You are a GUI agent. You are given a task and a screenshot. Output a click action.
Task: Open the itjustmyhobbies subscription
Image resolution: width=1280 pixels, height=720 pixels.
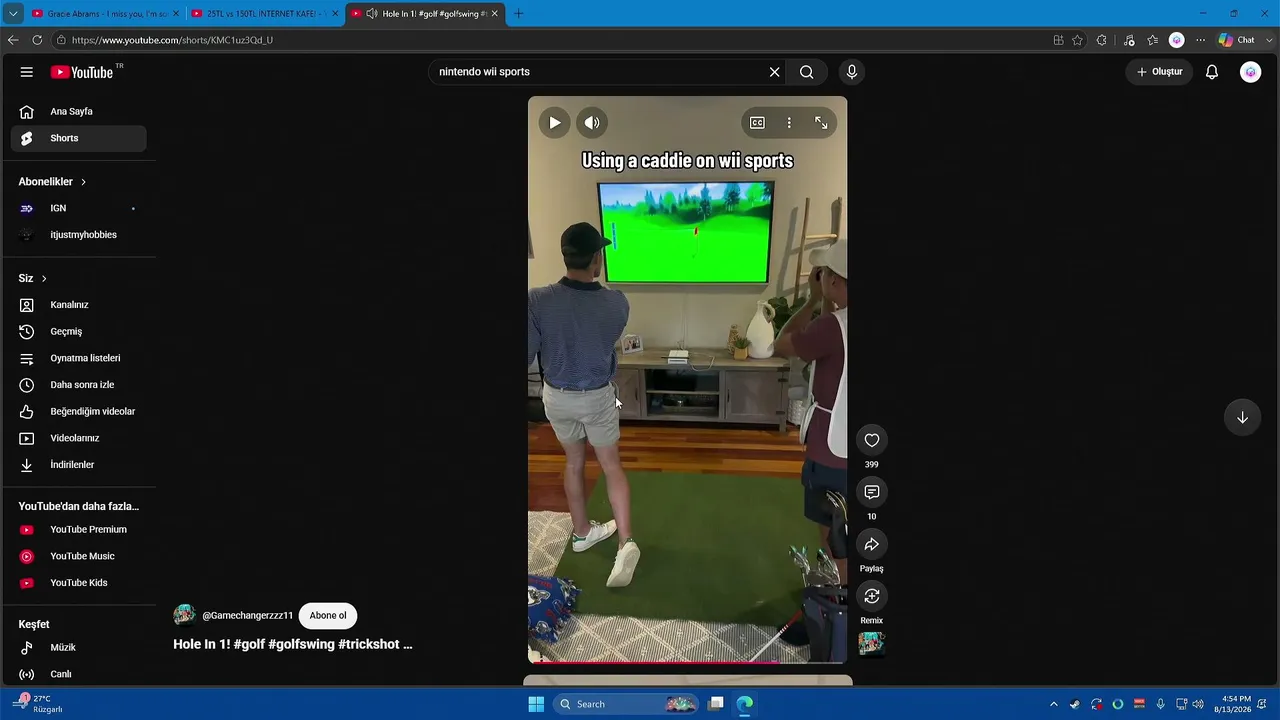click(78, 235)
